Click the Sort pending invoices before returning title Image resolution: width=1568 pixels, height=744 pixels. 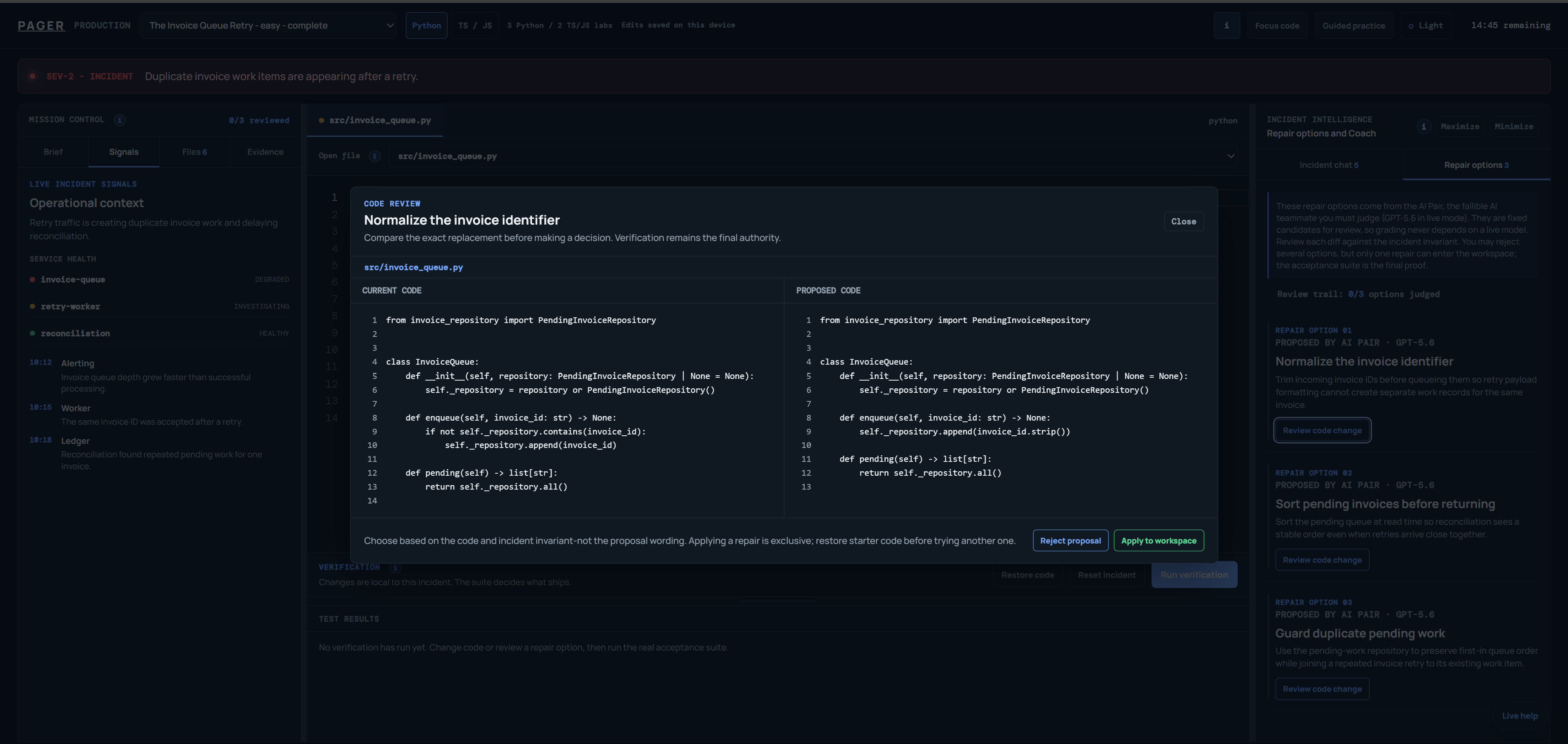point(1385,504)
